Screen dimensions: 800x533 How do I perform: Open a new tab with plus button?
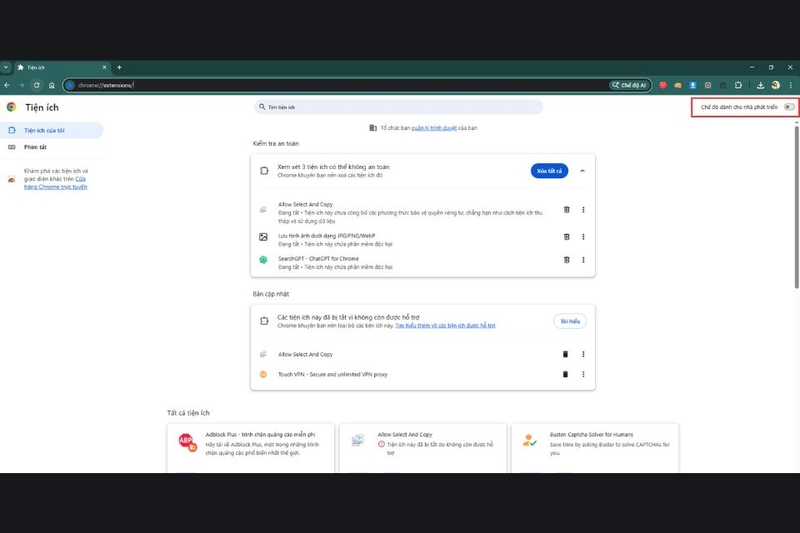pyautogui.click(x=119, y=67)
